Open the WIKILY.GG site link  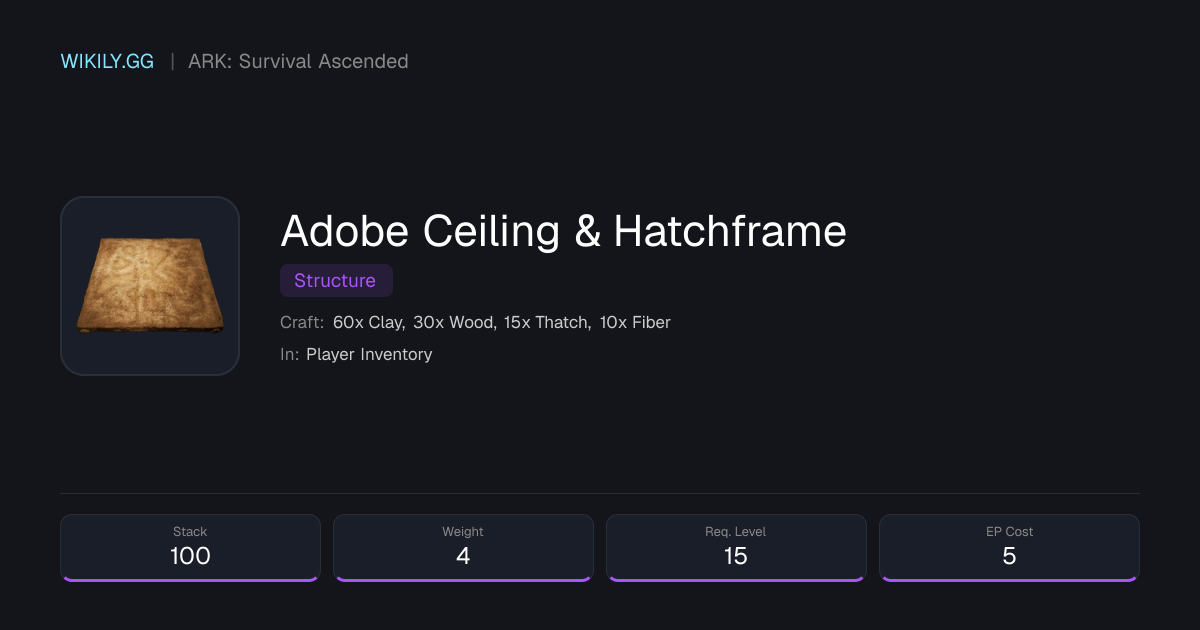click(x=107, y=61)
